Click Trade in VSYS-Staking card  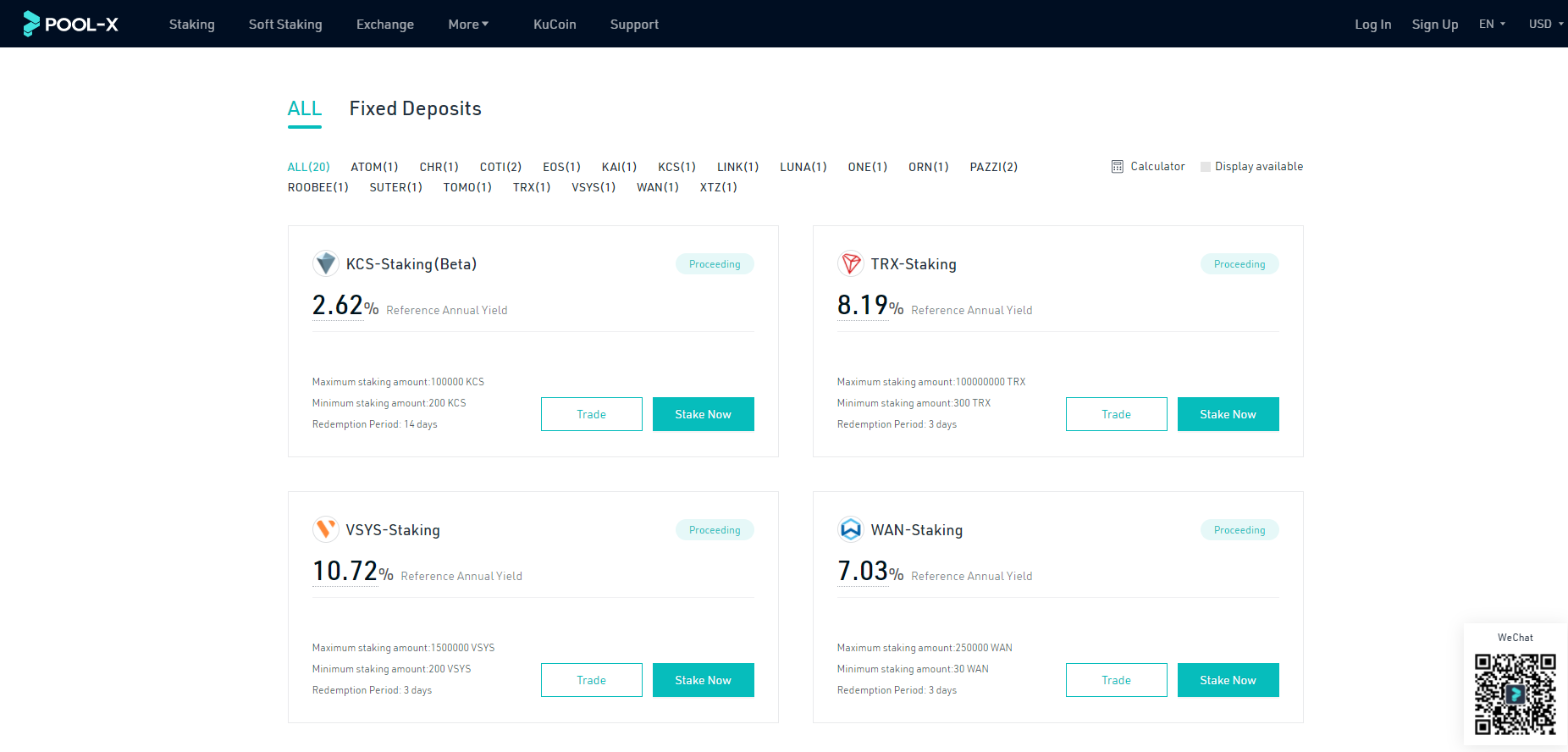[592, 680]
